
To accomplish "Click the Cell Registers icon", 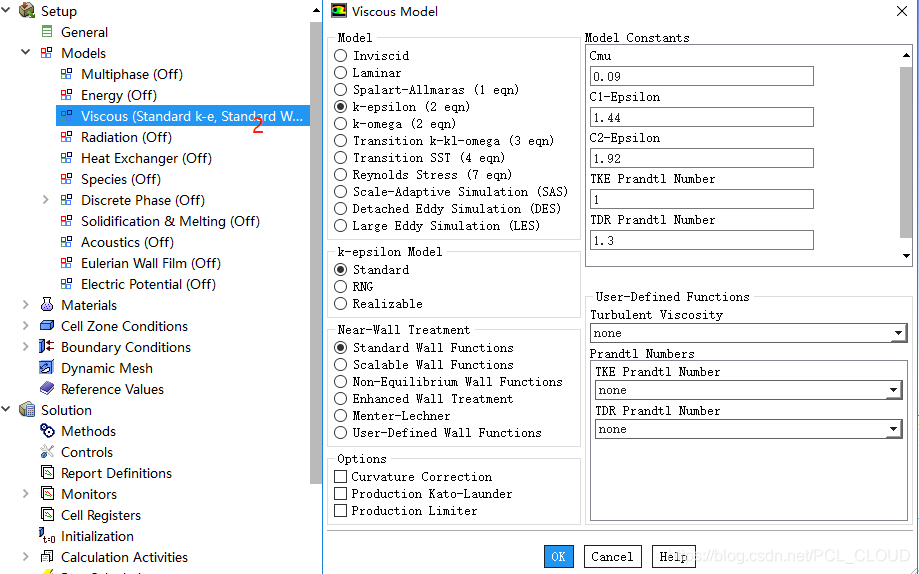I will click(x=47, y=515).
